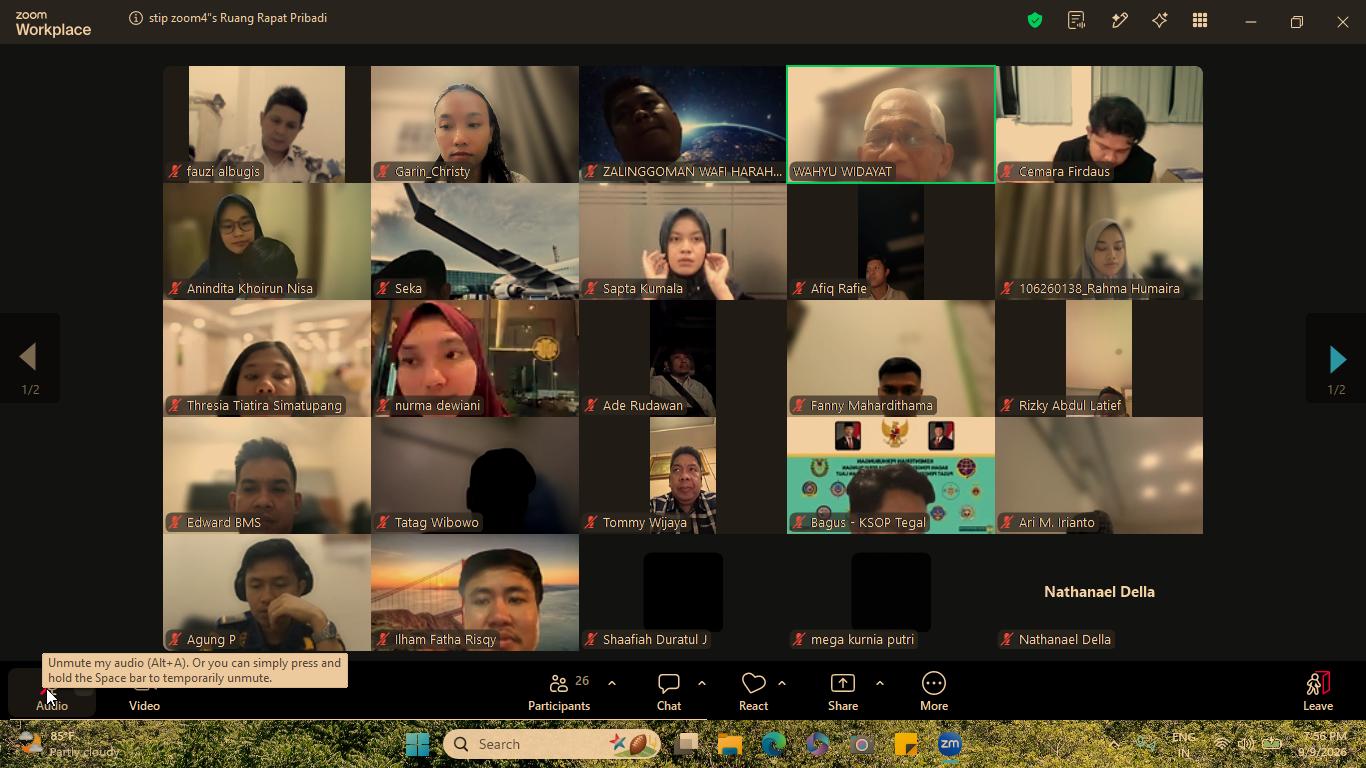Start sharing screen with Share
The height and width of the screenshot is (768, 1366).
coord(843,692)
